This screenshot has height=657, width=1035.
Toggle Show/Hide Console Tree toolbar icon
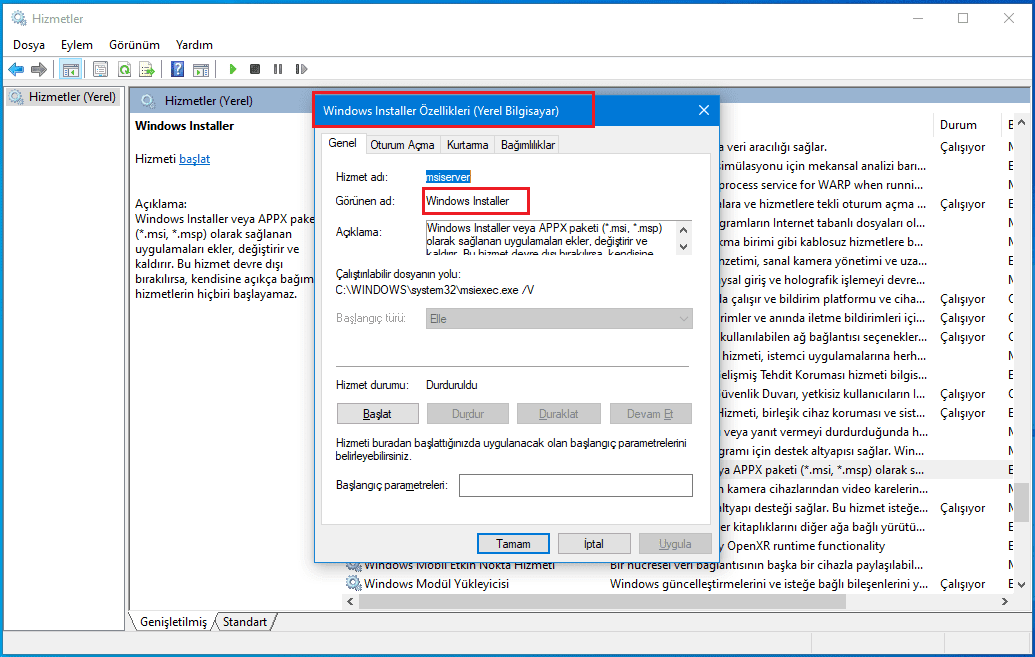(x=71, y=69)
